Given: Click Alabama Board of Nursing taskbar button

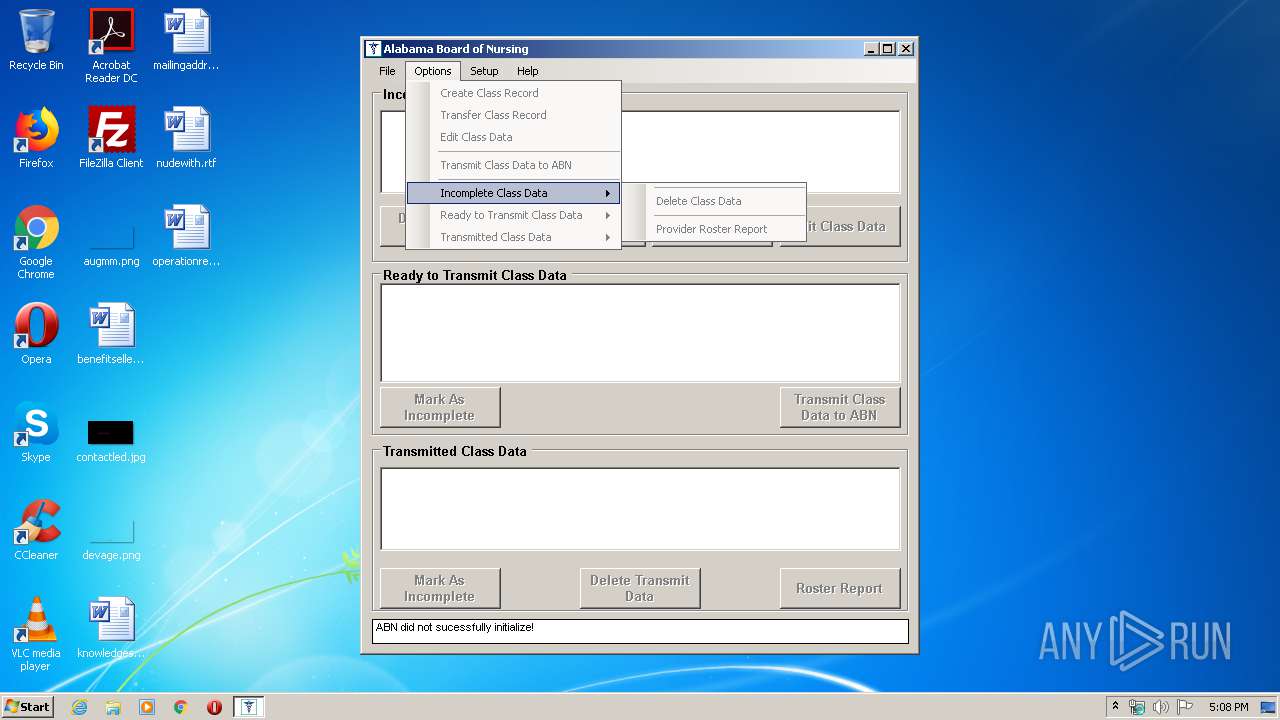Looking at the screenshot, I should 248,707.
